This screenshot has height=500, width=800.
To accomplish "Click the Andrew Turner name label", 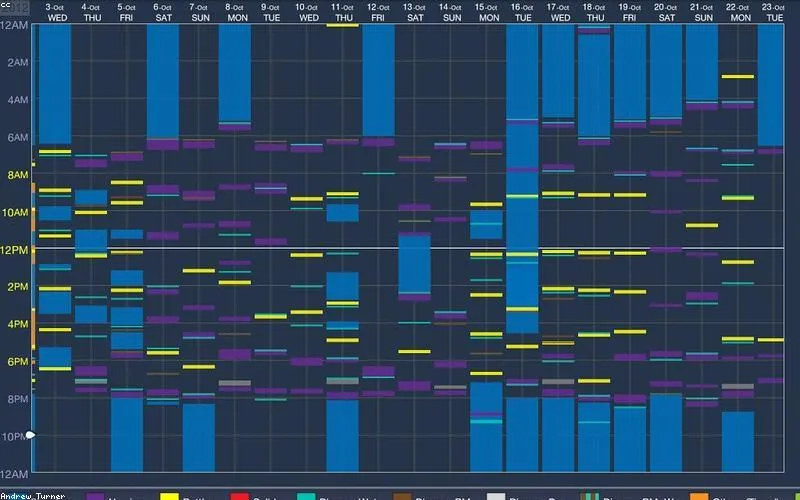I will (x=32, y=496).
